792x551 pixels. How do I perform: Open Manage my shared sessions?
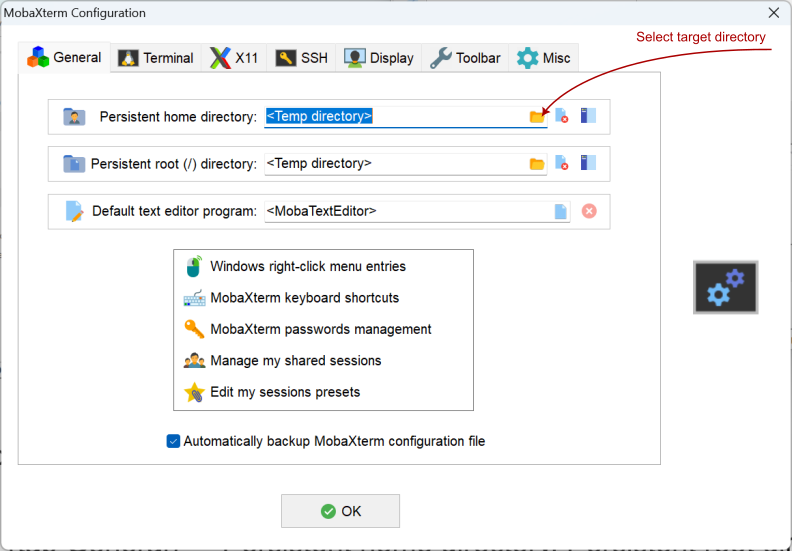point(296,361)
